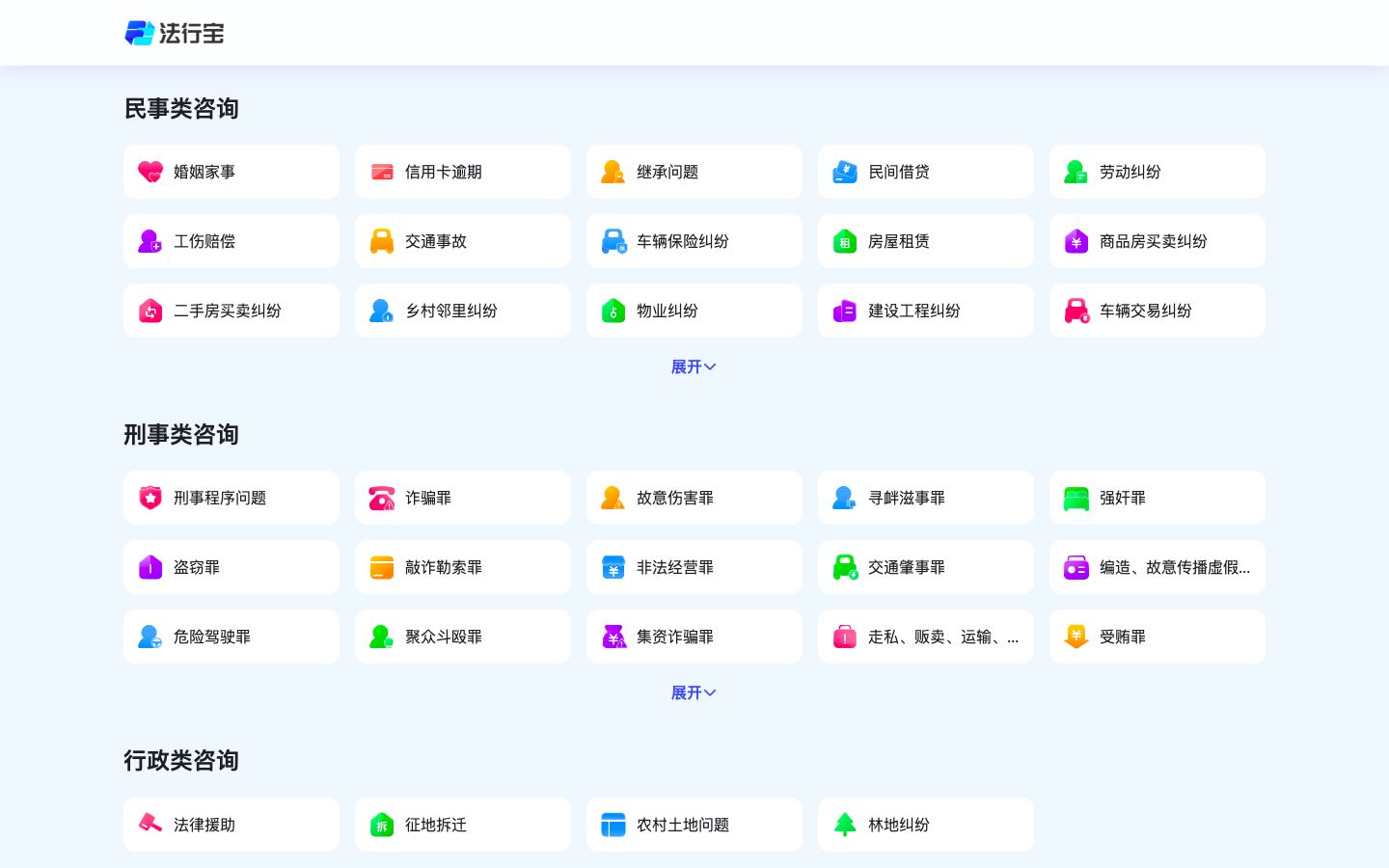Open the 信用卡逾期 consultation
Image resolution: width=1389 pixels, height=868 pixels.
463,171
